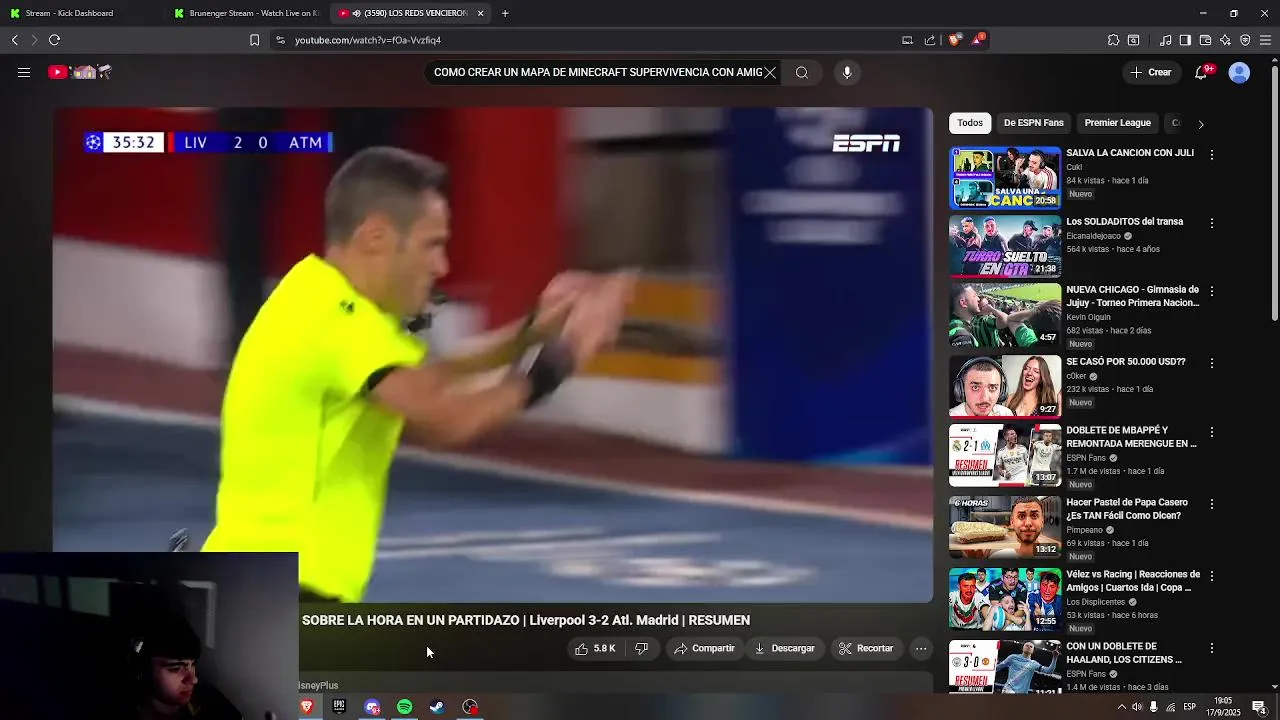Screen dimensions: 1280x720
Task: Reload the current page
Action: (54, 40)
